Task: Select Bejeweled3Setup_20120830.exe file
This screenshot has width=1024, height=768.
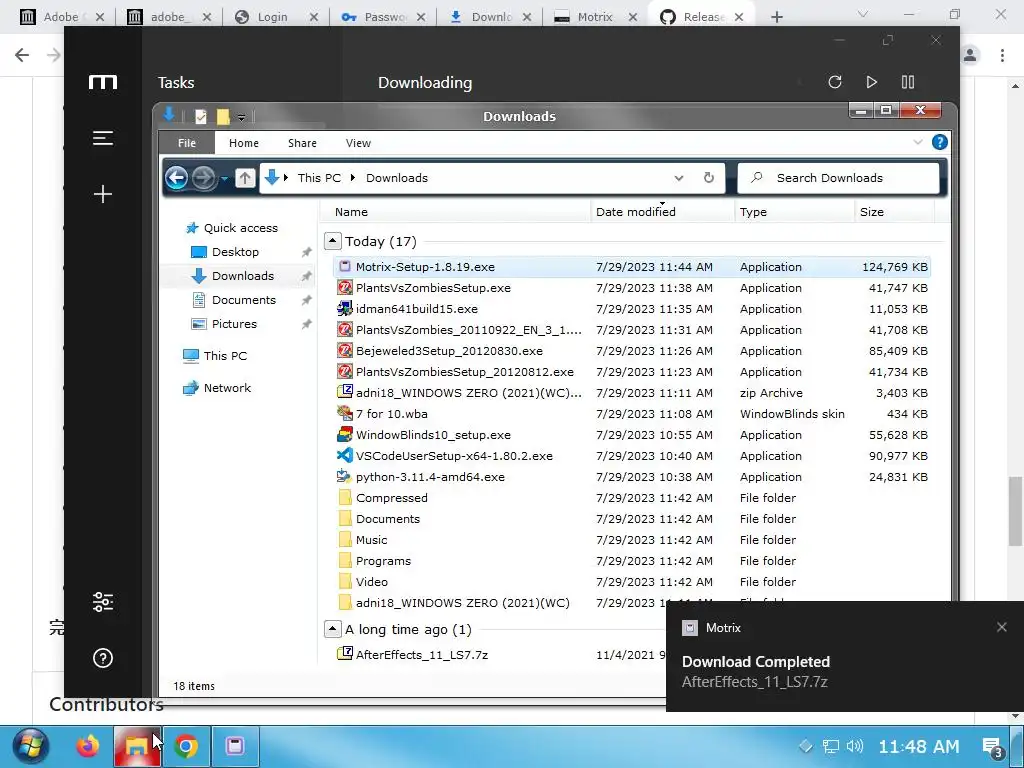Action: click(x=632, y=351)
